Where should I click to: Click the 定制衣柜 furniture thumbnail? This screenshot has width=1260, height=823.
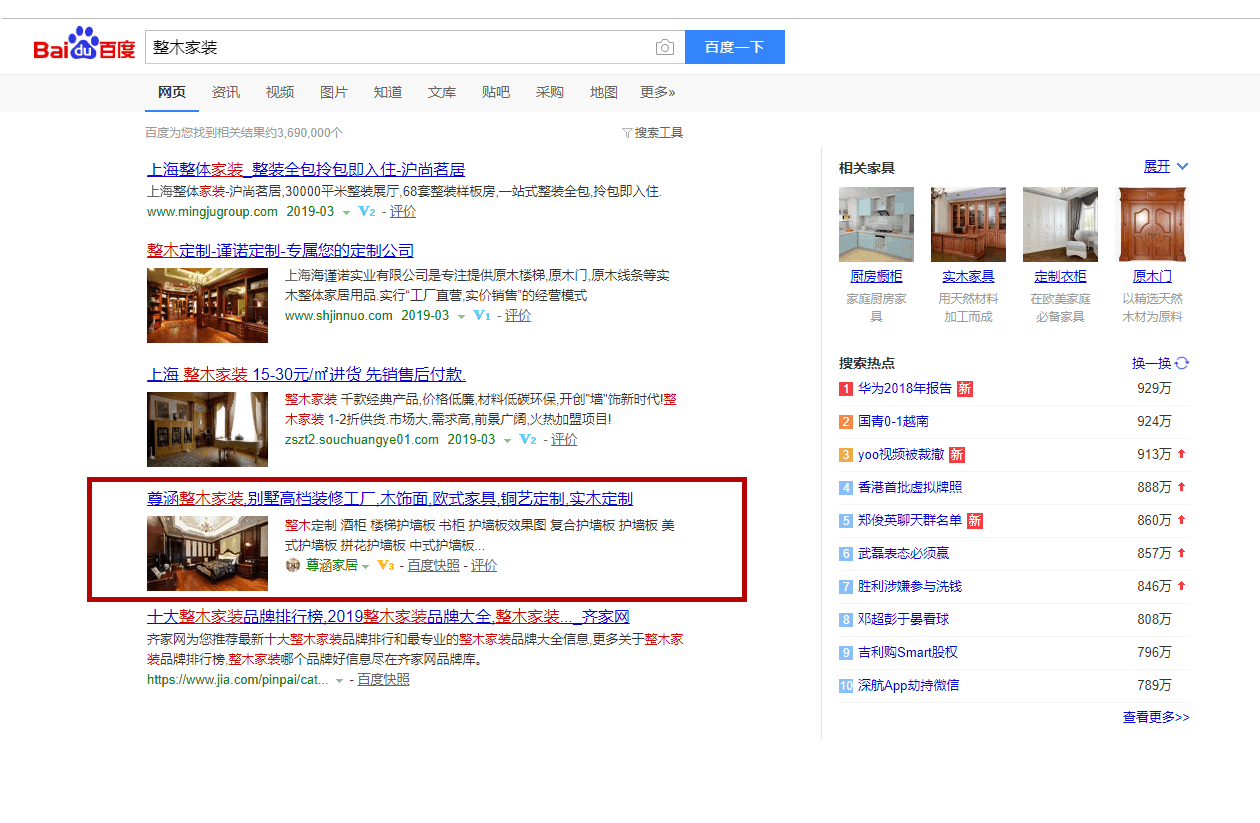(1060, 224)
